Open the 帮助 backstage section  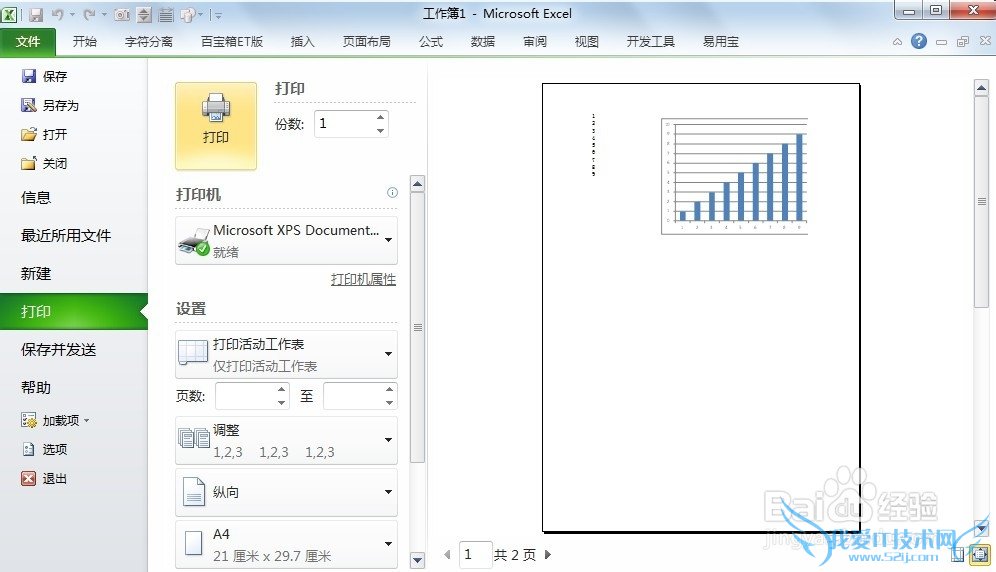click(36, 388)
